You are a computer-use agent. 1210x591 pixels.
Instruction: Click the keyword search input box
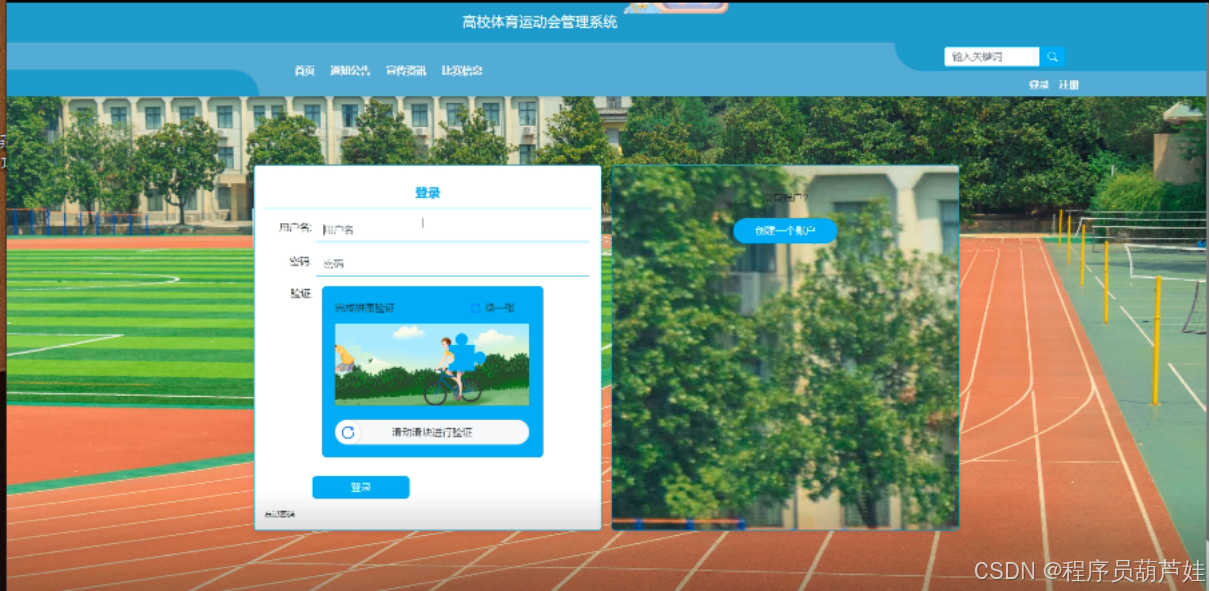[992, 57]
